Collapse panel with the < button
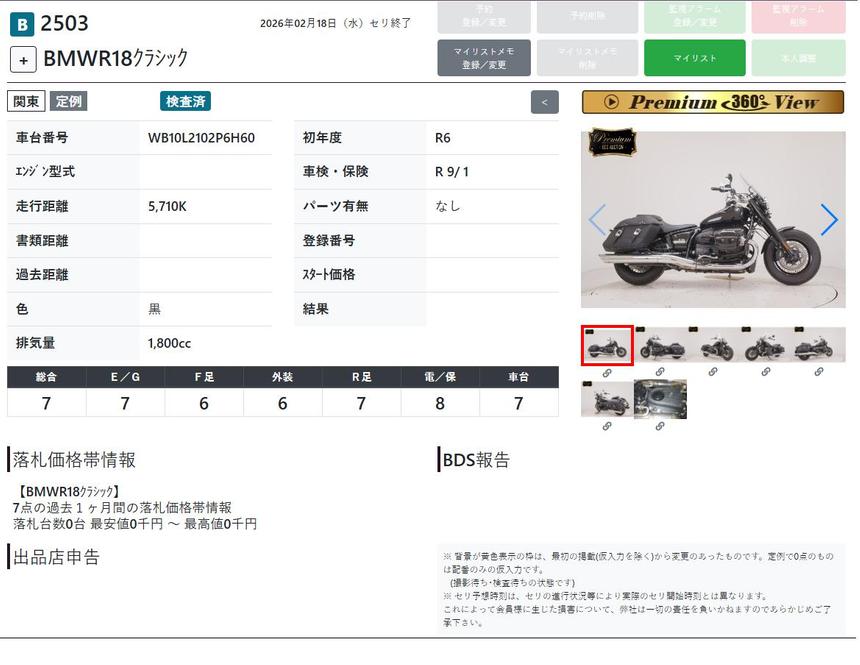Image resolution: width=860 pixels, height=665 pixels. tap(544, 102)
